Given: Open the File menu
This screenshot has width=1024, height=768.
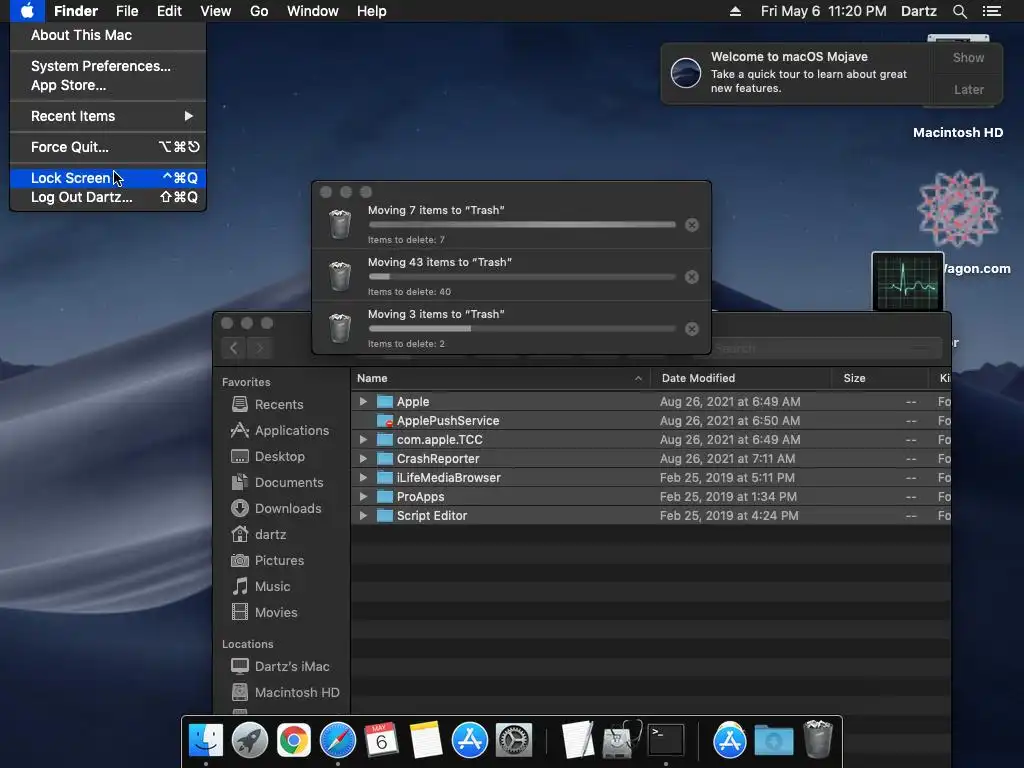Looking at the screenshot, I should pyautogui.click(x=127, y=11).
